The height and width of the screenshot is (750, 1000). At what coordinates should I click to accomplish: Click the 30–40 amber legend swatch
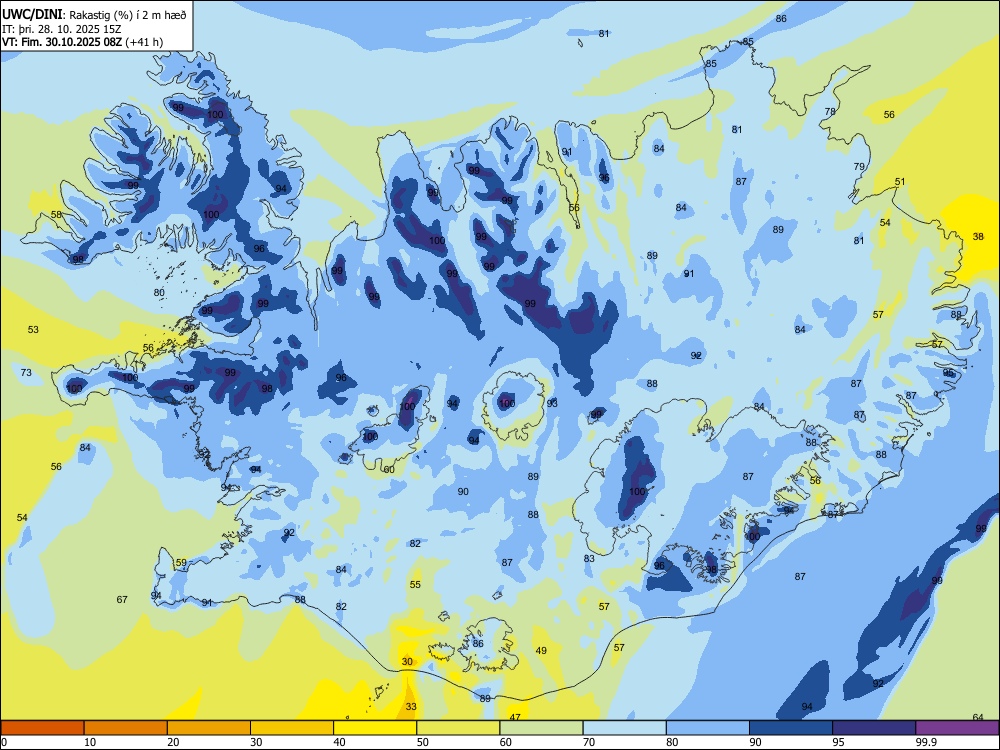coord(292,728)
